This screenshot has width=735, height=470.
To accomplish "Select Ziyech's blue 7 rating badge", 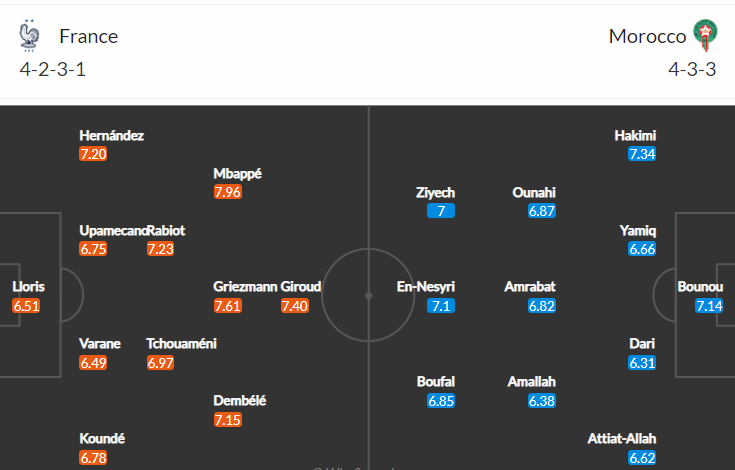I will pyautogui.click(x=441, y=211).
